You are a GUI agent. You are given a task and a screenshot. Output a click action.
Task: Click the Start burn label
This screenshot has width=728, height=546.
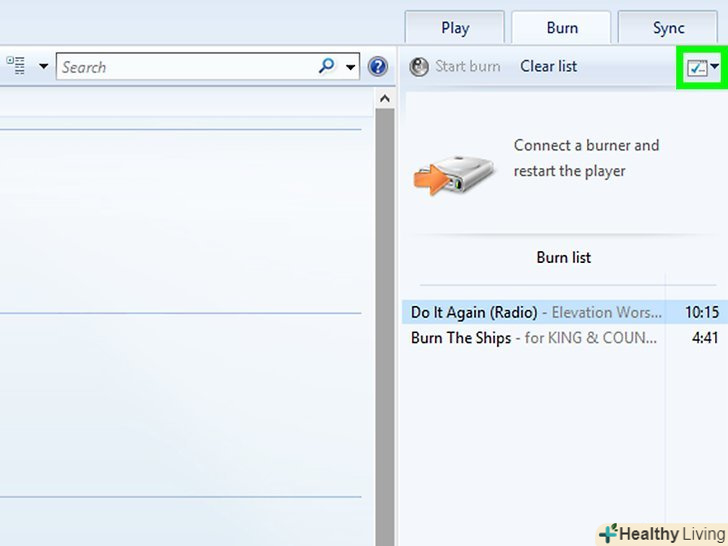pyautogui.click(x=468, y=66)
